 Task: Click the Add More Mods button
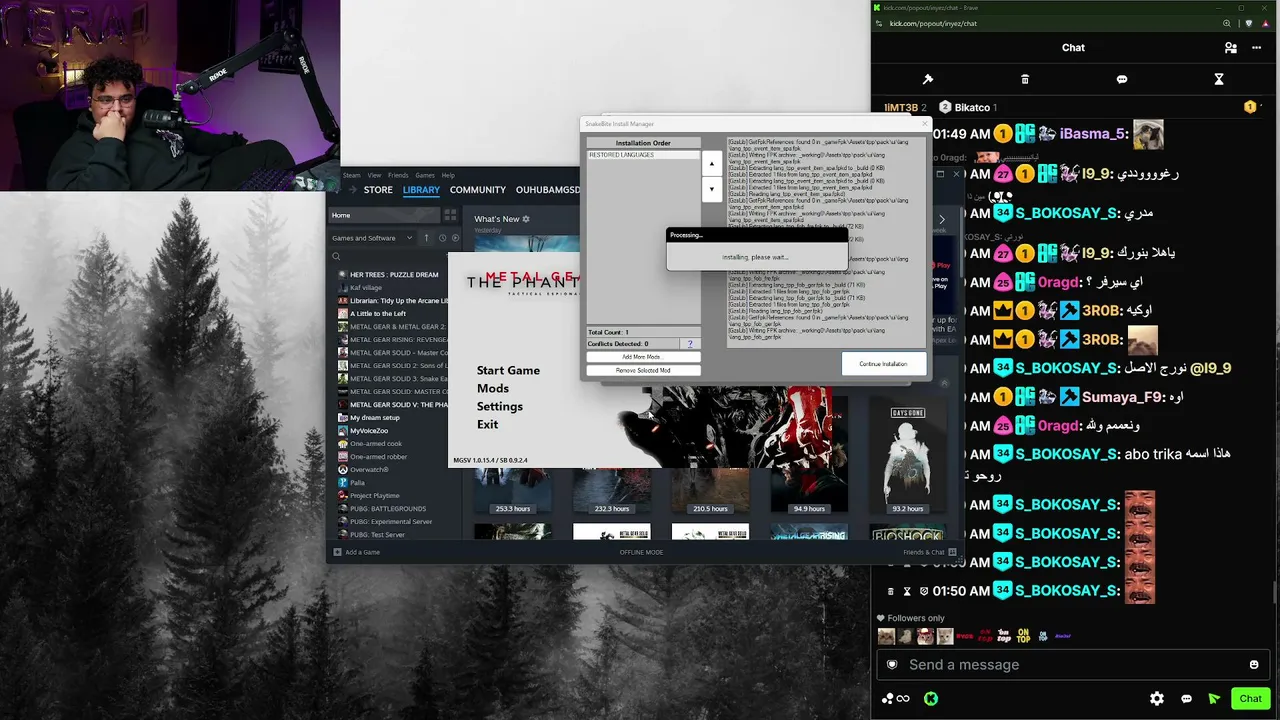(643, 357)
